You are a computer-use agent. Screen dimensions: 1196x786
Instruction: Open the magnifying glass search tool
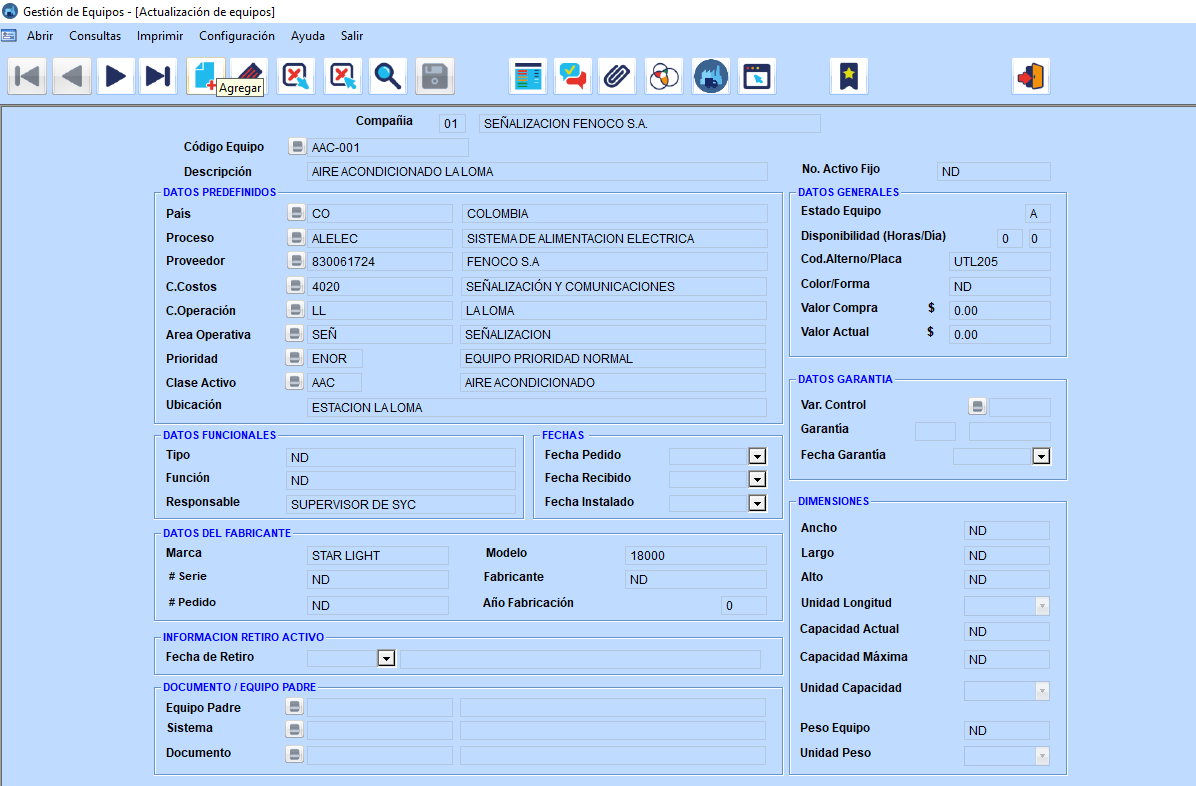click(387, 76)
